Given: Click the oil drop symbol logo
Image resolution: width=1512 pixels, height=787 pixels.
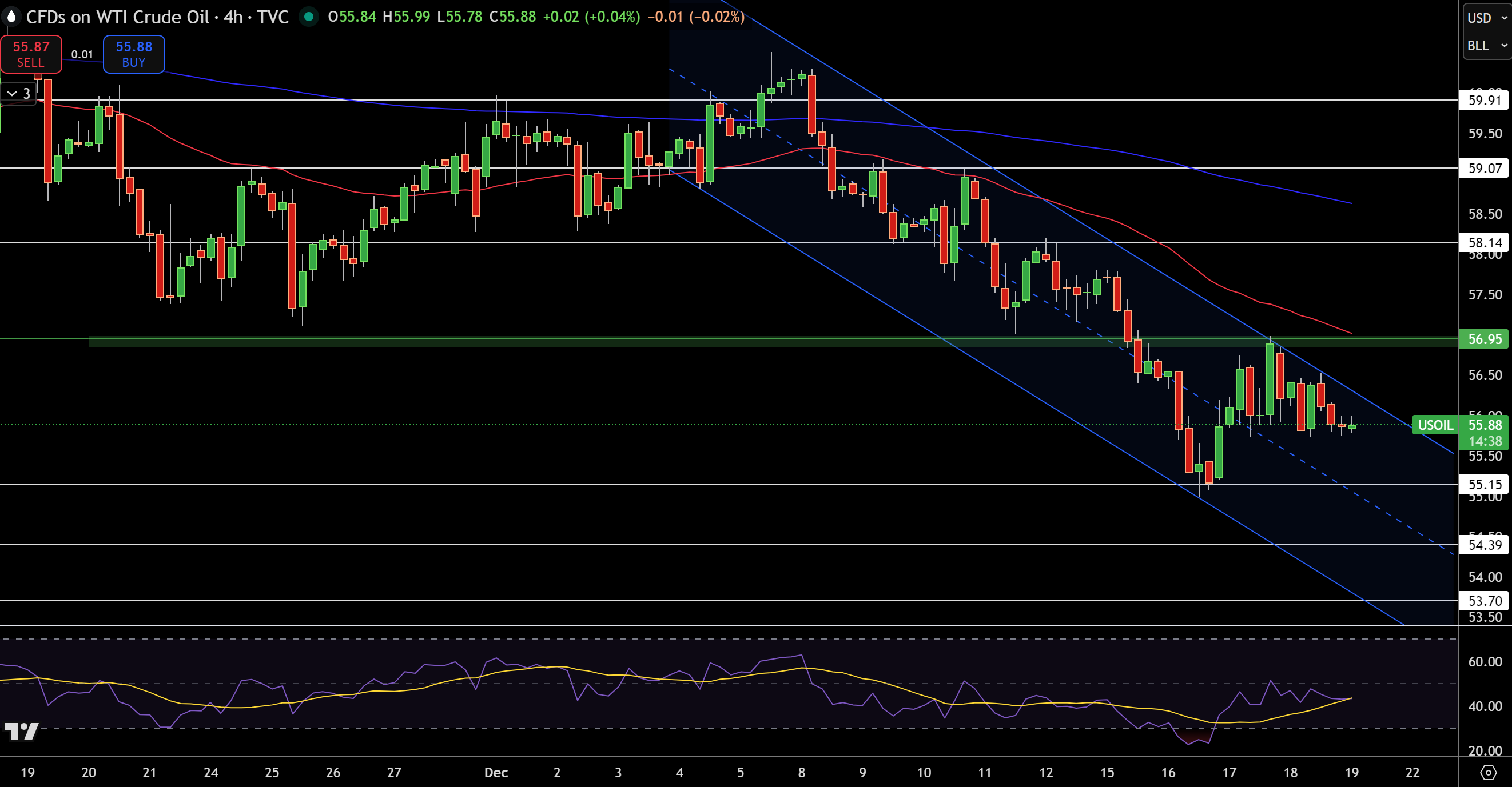Looking at the screenshot, I should pos(11,17).
